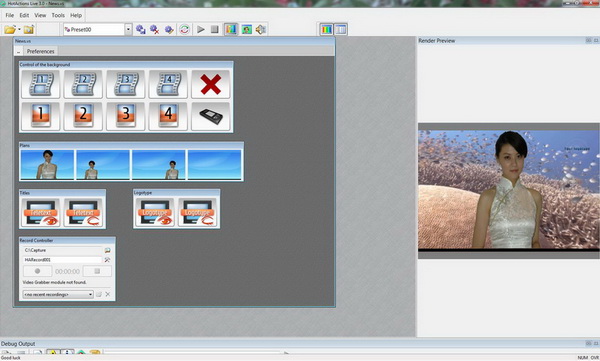Show the Teletext title with the eye
The height and width of the screenshot is (361, 600).
click(x=41, y=212)
